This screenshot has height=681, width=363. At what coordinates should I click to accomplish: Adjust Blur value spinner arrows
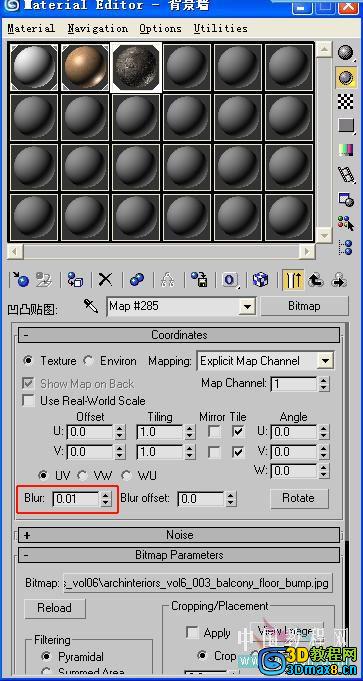(x=106, y=499)
